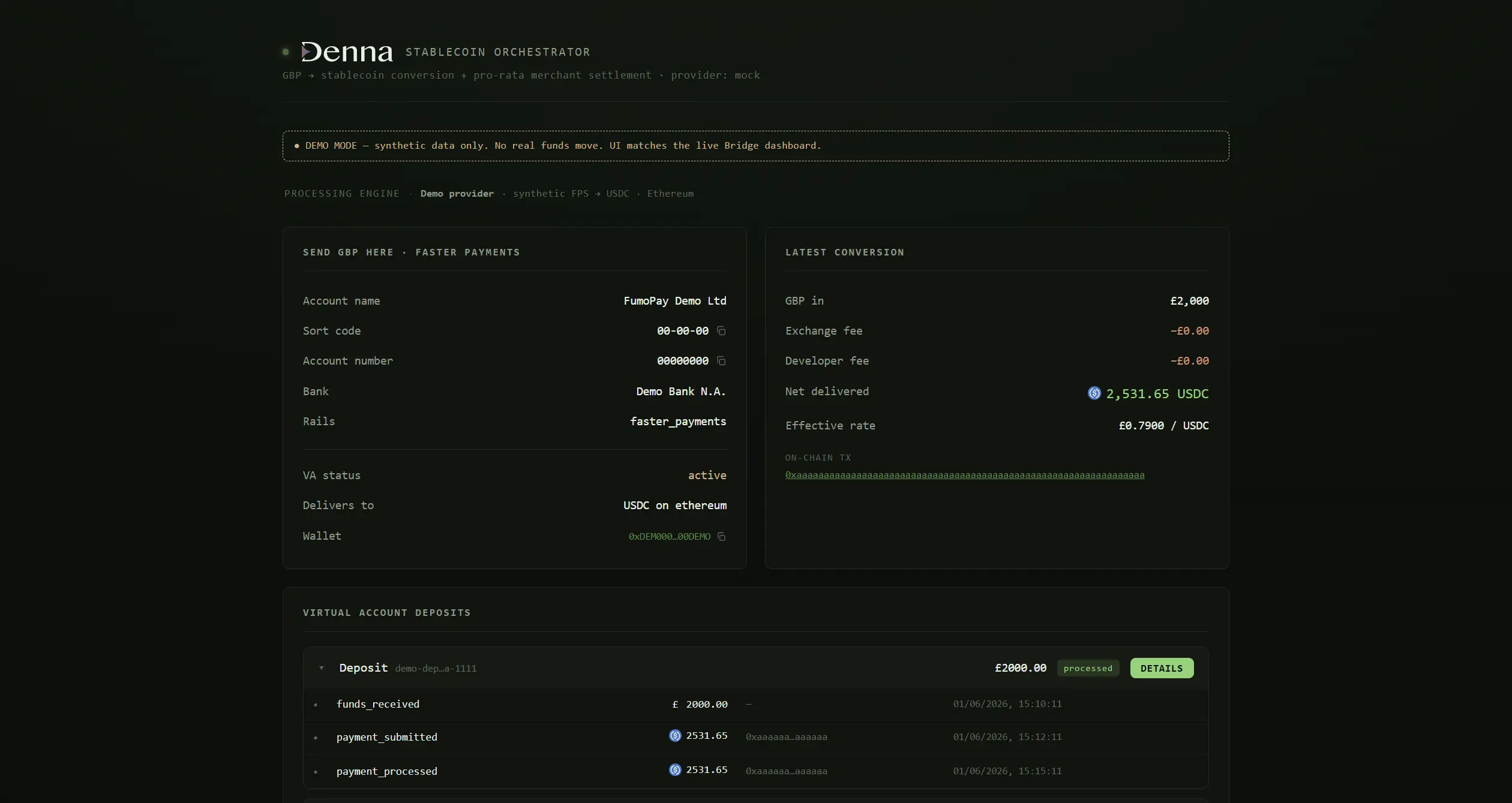Click the GBP in value £2,000
1512x803 pixels.
[1190, 301]
